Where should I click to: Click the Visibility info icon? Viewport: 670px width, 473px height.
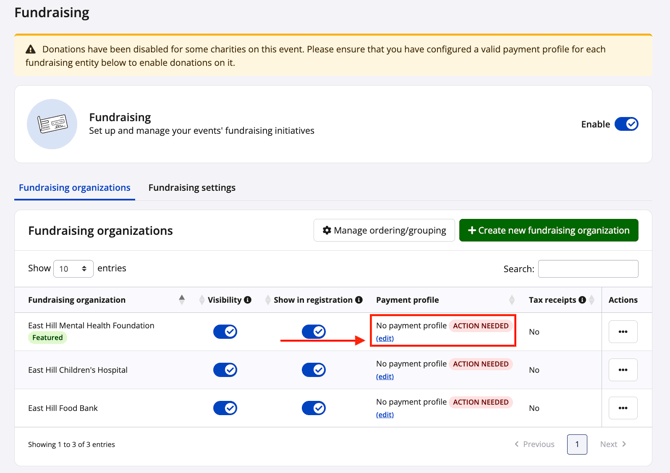pos(248,300)
